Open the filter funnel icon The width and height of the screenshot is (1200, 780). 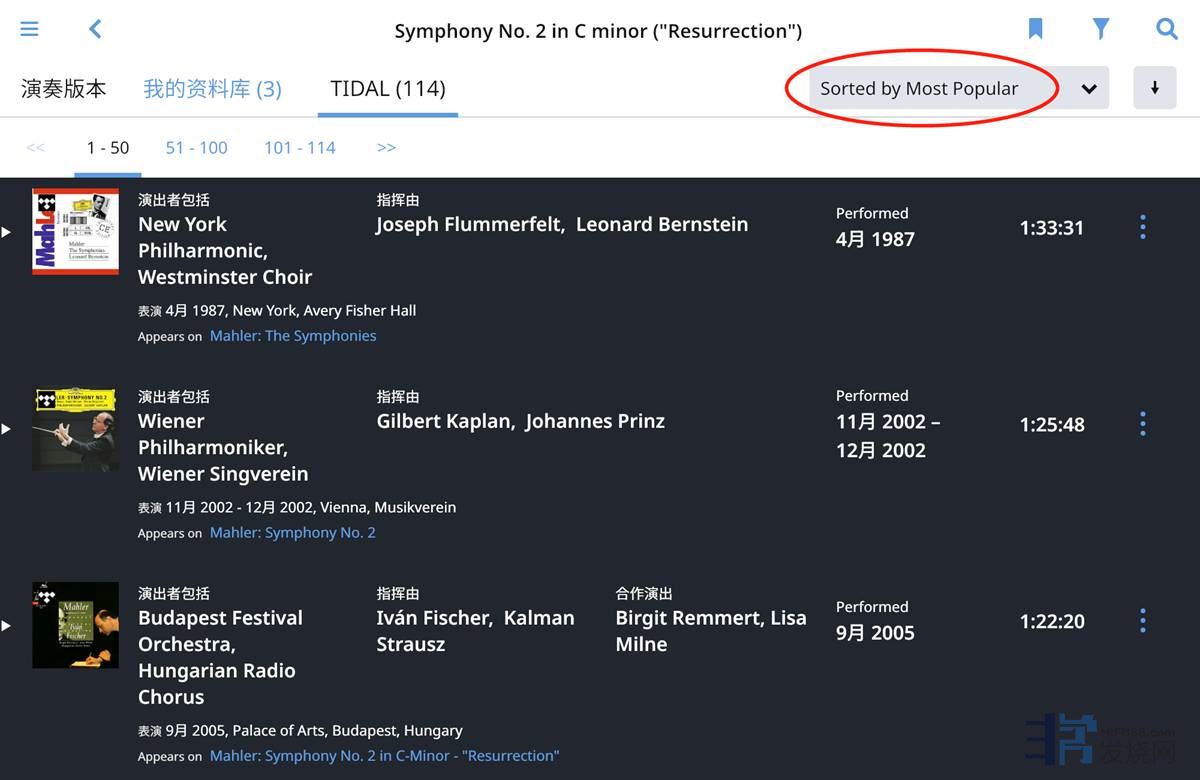1101,29
